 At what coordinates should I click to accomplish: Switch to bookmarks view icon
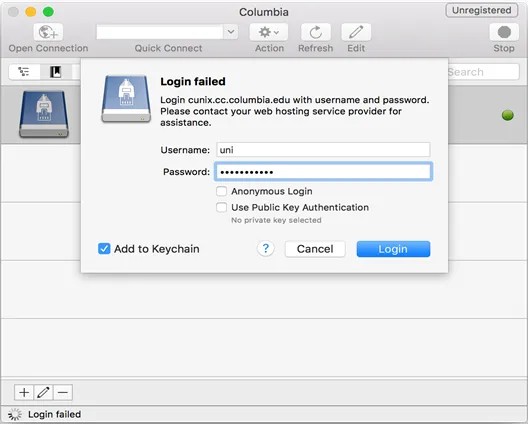[x=55, y=72]
